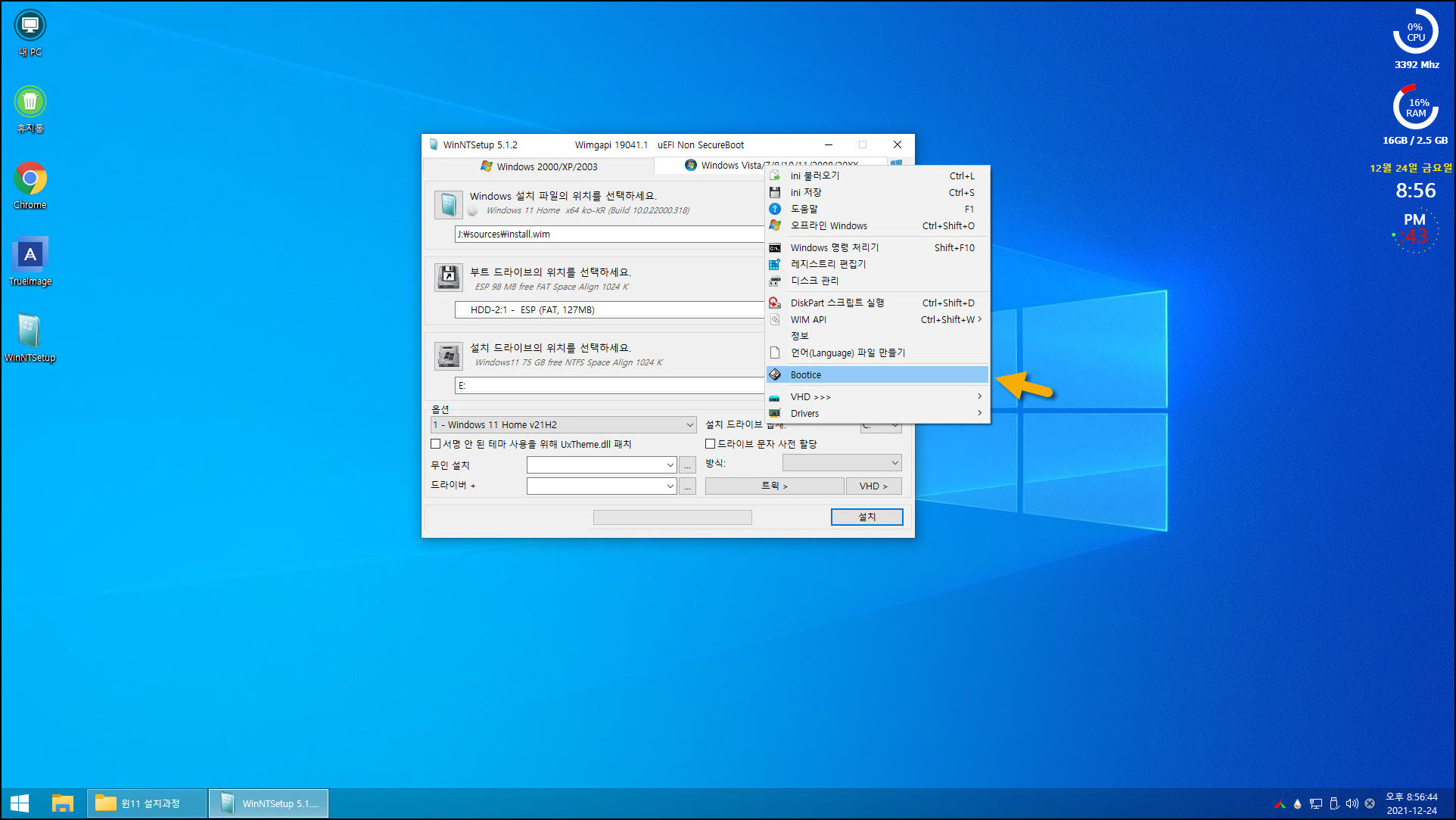Select 오프라인 Windows menu entry
Viewport: 1456px width, 820px height.
(x=878, y=225)
